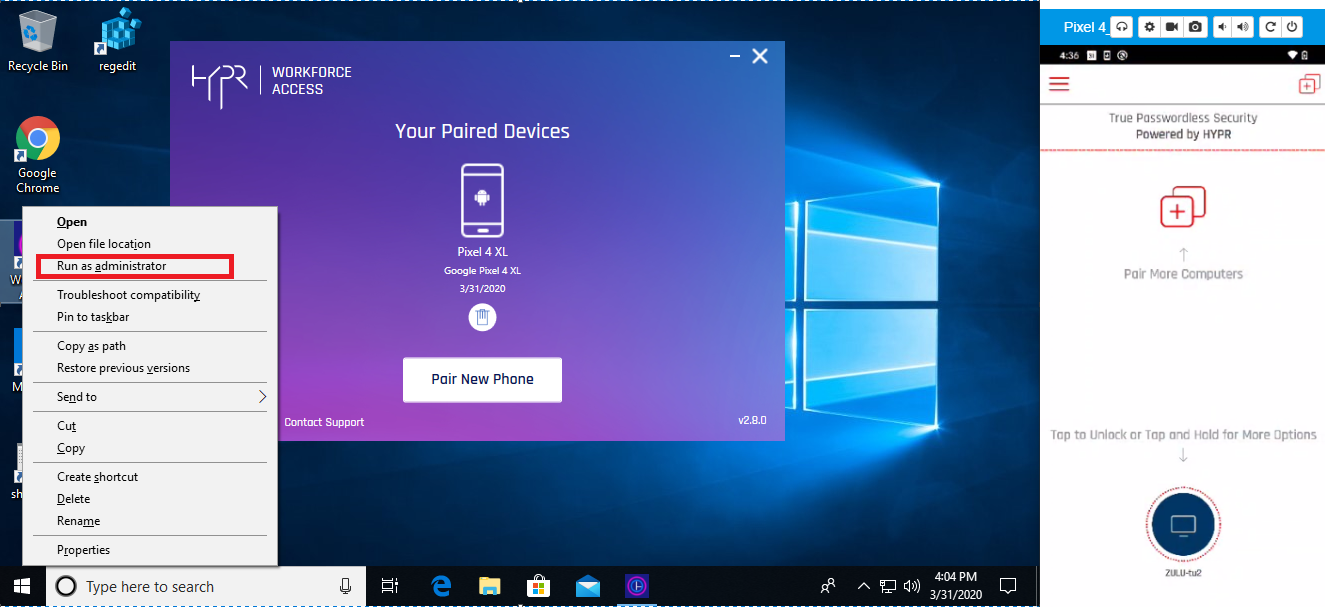Open Microsoft Store from the taskbar
This screenshot has width=1325, height=607.
538,586
